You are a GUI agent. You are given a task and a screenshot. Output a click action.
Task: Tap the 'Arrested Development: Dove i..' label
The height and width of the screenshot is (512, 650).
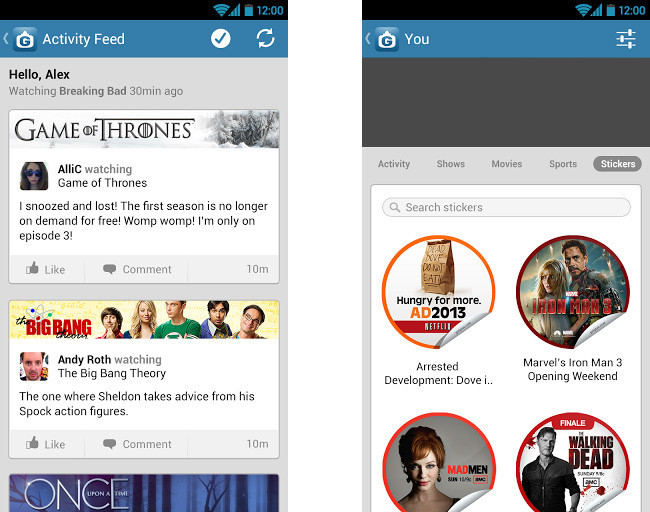pyautogui.click(x=438, y=373)
